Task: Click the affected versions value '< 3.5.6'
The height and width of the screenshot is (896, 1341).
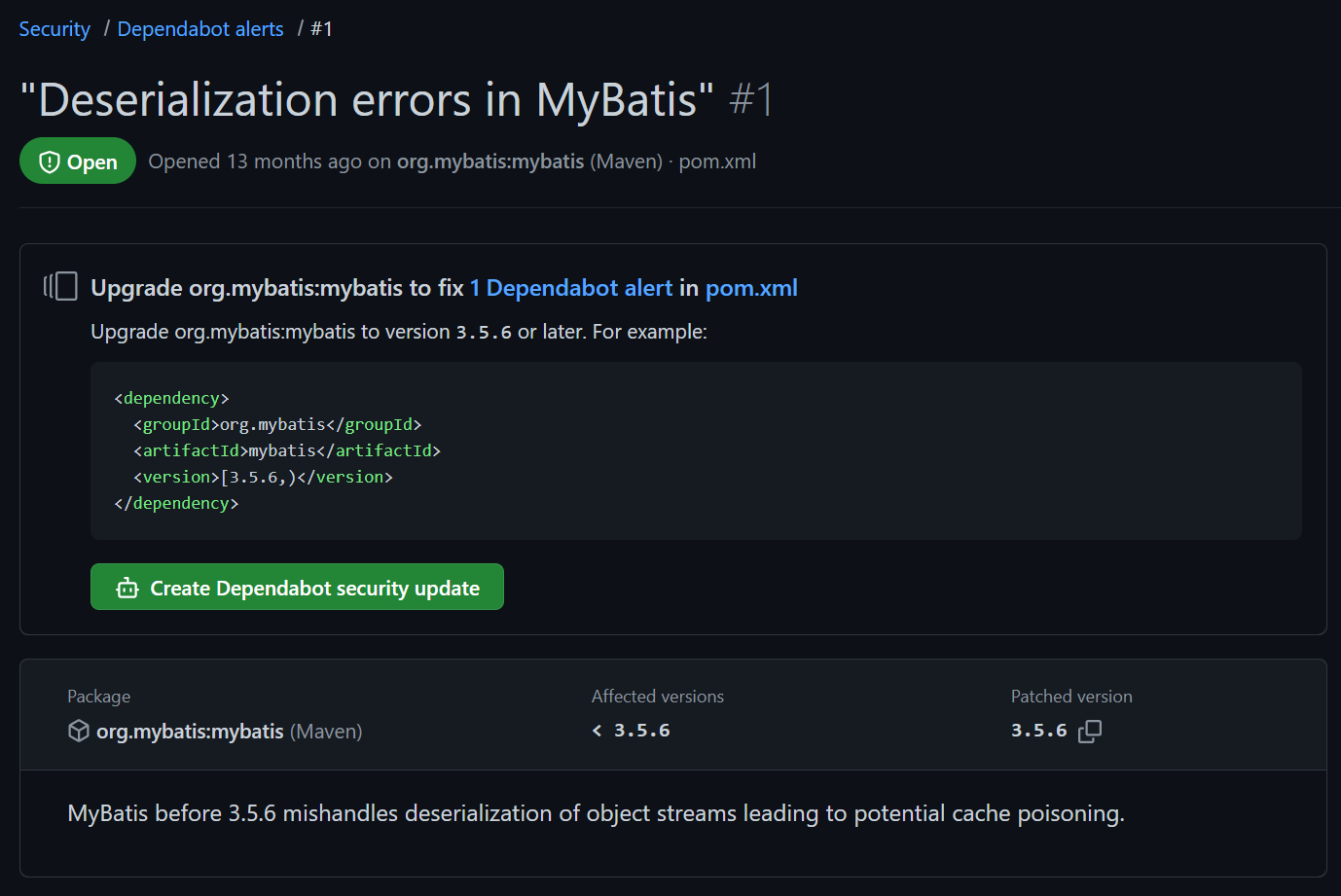Action: [632, 731]
